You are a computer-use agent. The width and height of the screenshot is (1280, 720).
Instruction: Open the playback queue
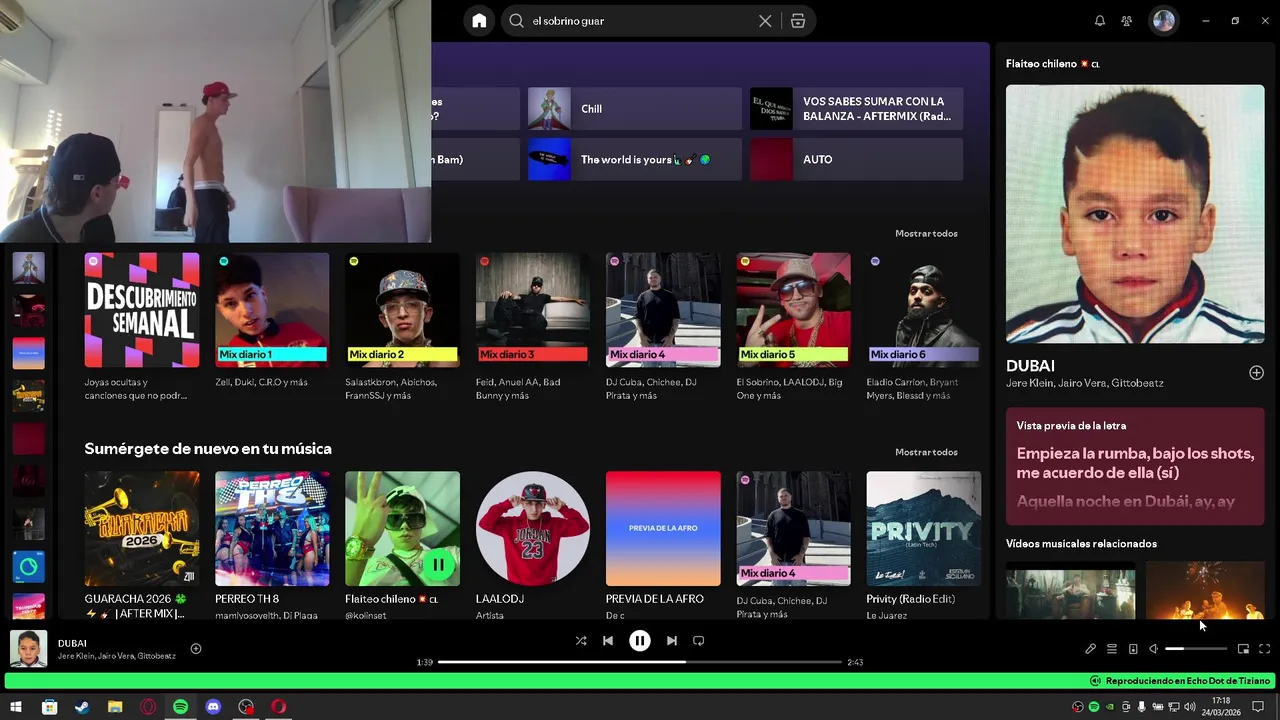click(1112, 649)
